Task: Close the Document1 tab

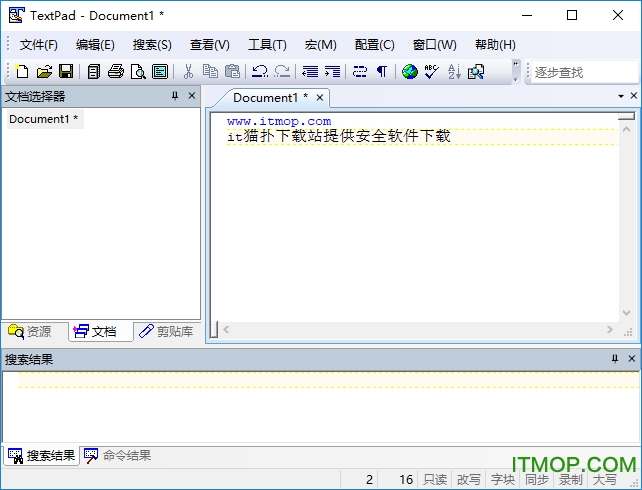Action: point(320,98)
